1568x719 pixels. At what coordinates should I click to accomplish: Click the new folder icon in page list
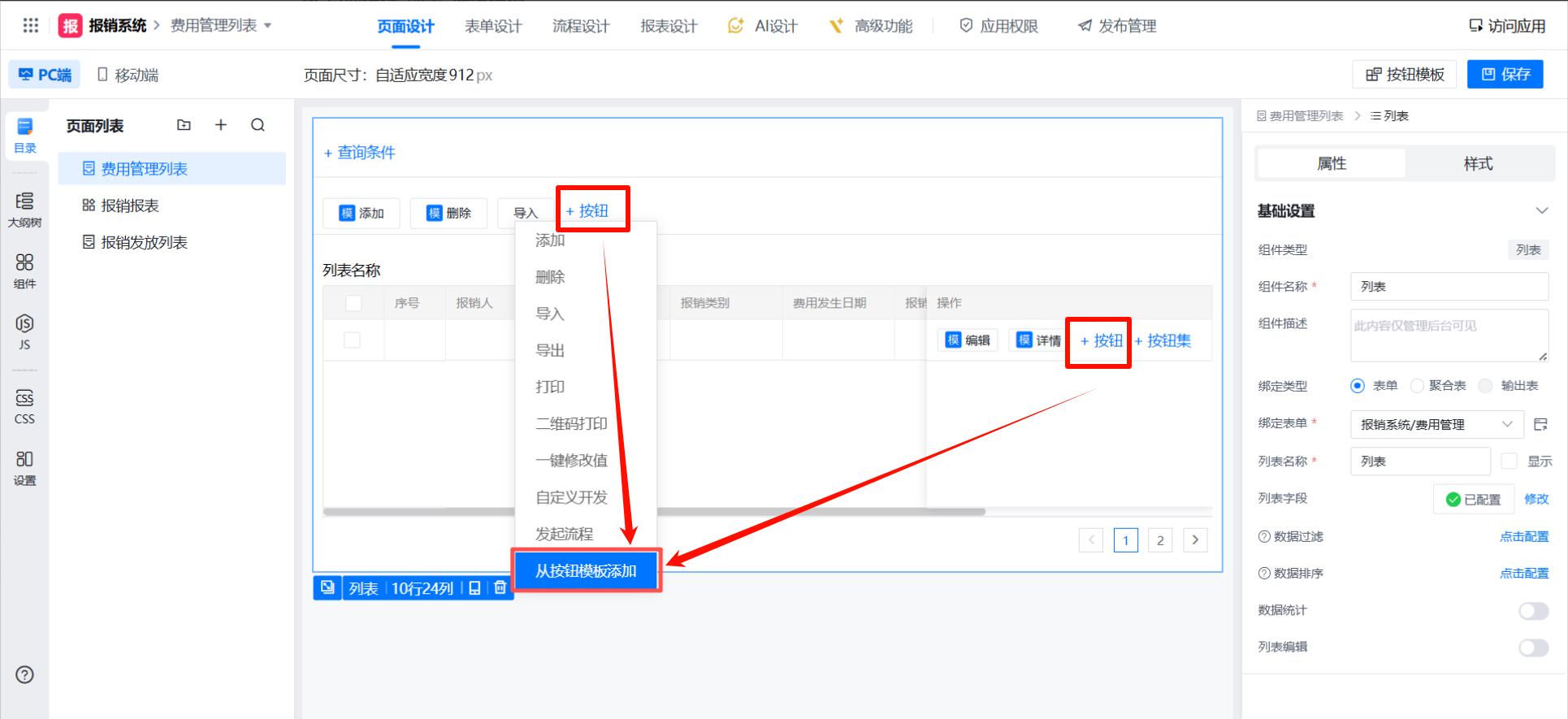point(184,125)
